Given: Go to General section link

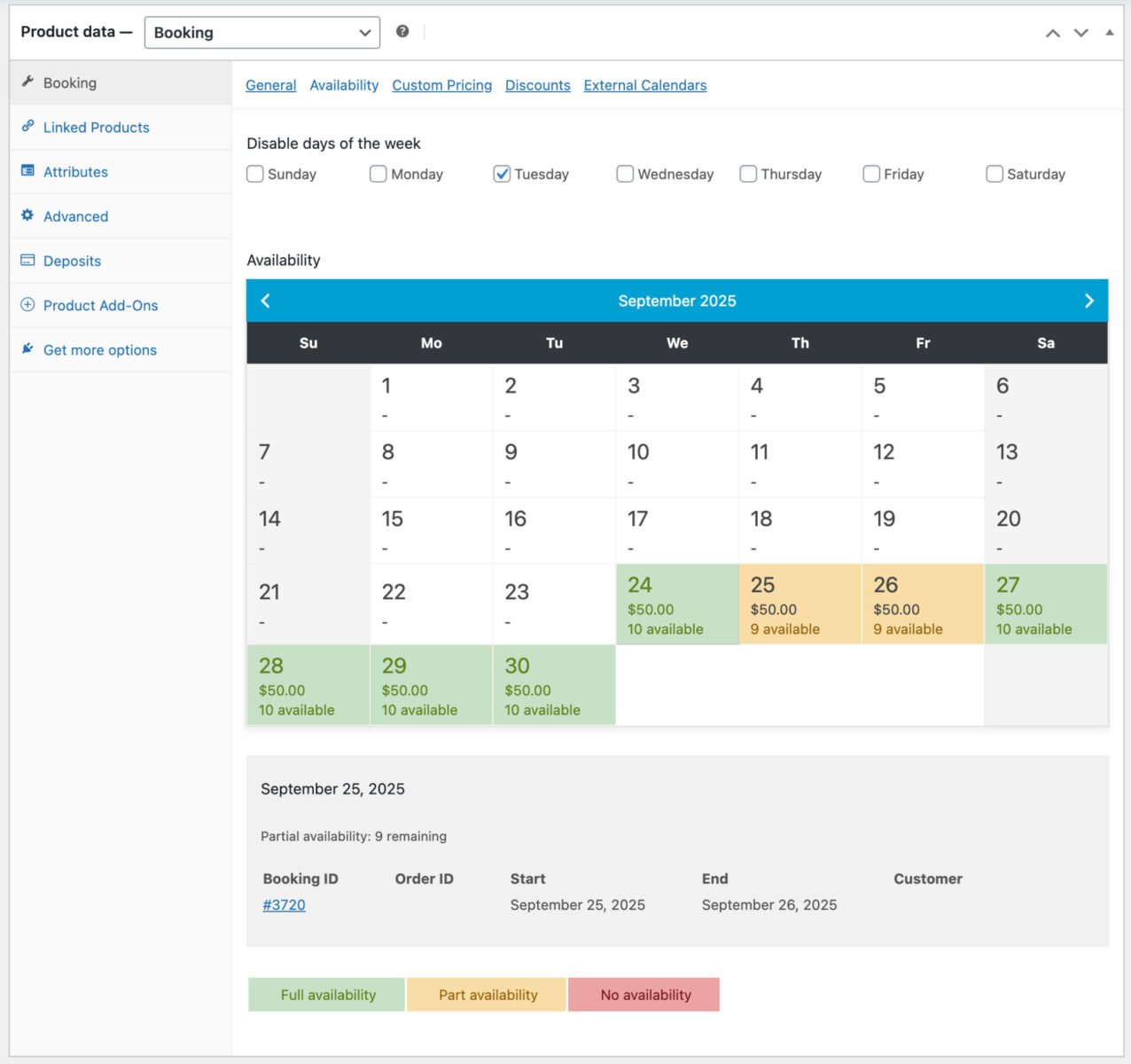Looking at the screenshot, I should pyautogui.click(x=270, y=85).
